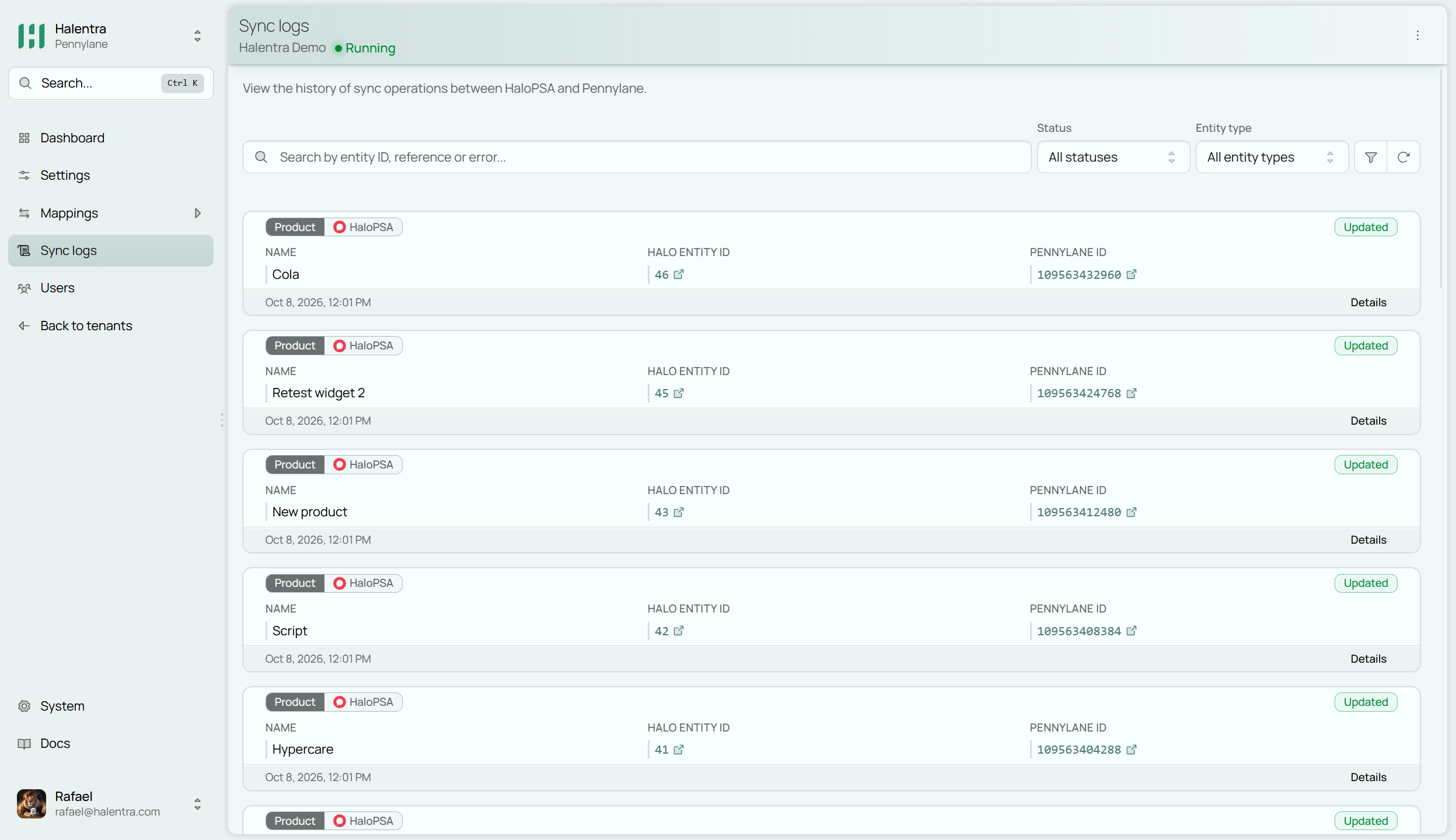Image resolution: width=1456 pixels, height=840 pixels.
Task: Open external link for Pennylane ID 109563432960
Action: [1132, 274]
